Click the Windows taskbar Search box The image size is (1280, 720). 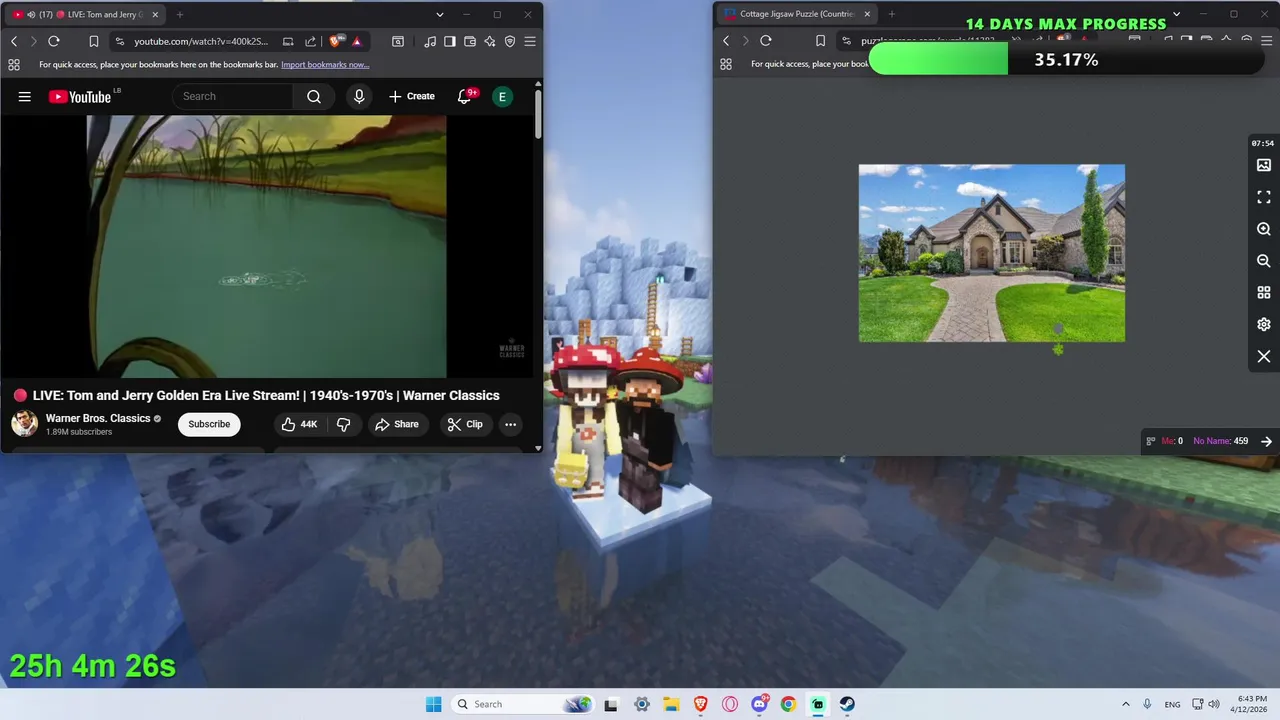coord(523,704)
